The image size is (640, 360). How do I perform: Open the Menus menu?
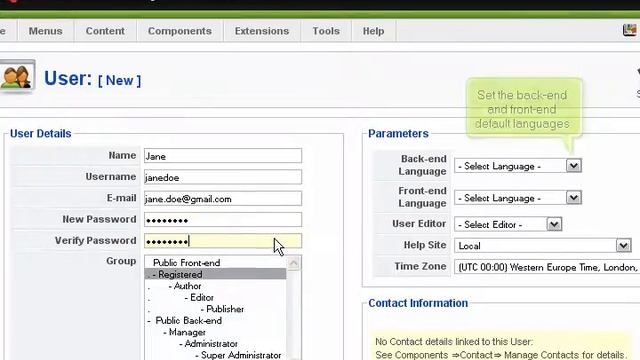coord(45,31)
